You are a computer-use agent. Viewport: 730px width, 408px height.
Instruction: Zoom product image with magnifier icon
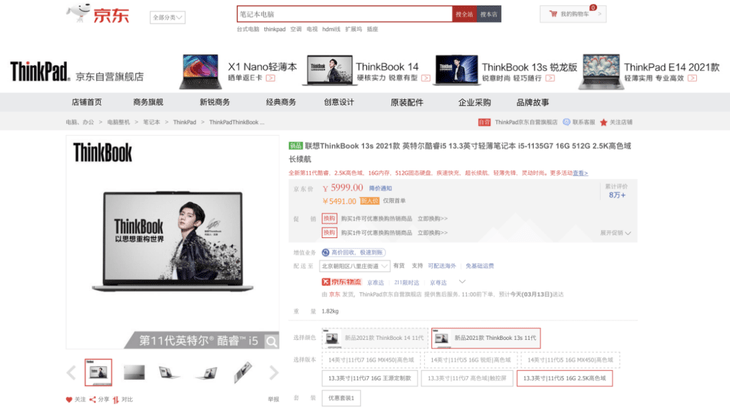pyautogui.click(x=271, y=342)
